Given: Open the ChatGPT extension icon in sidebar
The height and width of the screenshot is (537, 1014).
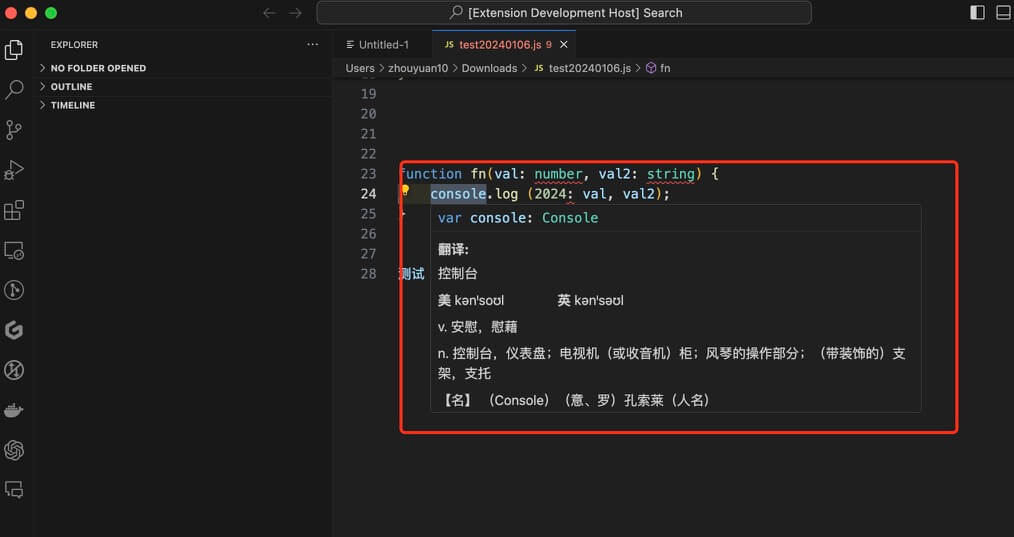Looking at the screenshot, I should coord(14,450).
